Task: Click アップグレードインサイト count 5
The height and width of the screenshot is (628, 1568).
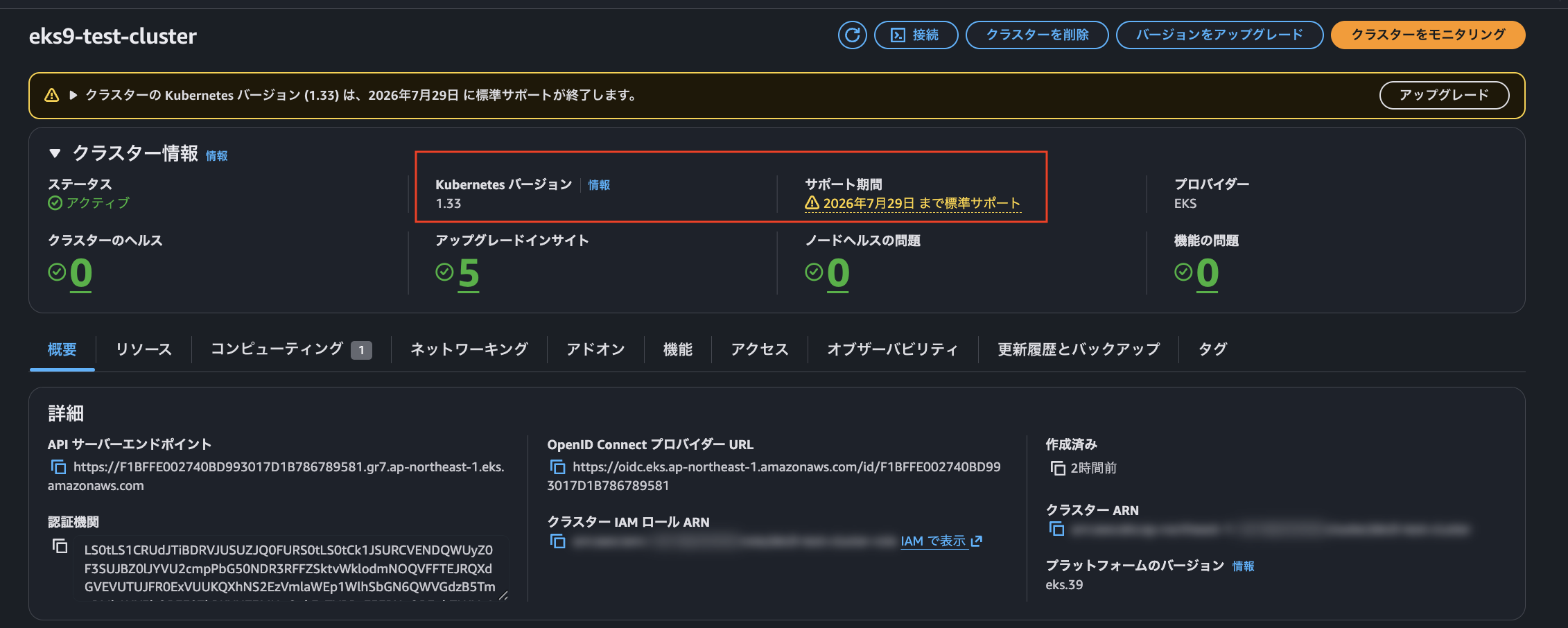Action: point(469,273)
